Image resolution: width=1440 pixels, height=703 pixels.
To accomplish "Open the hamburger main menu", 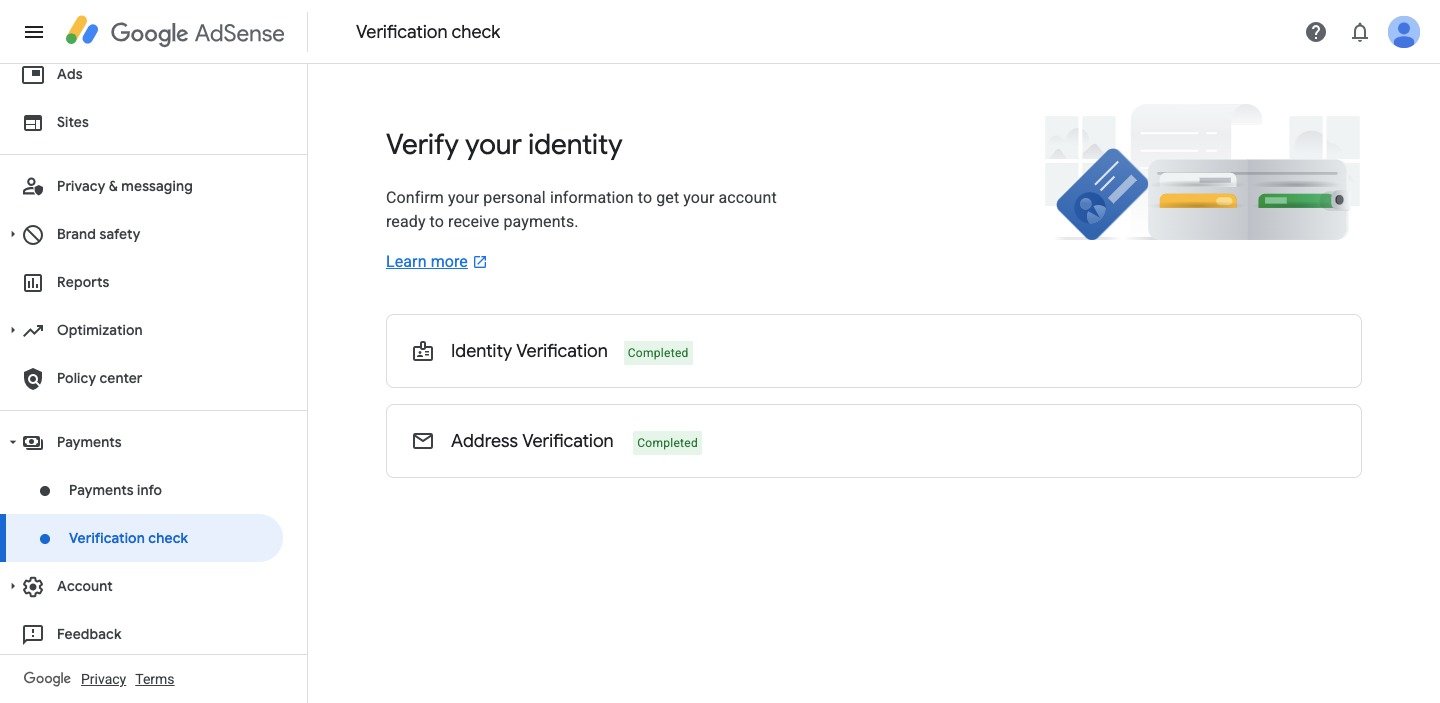I will (33, 32).
